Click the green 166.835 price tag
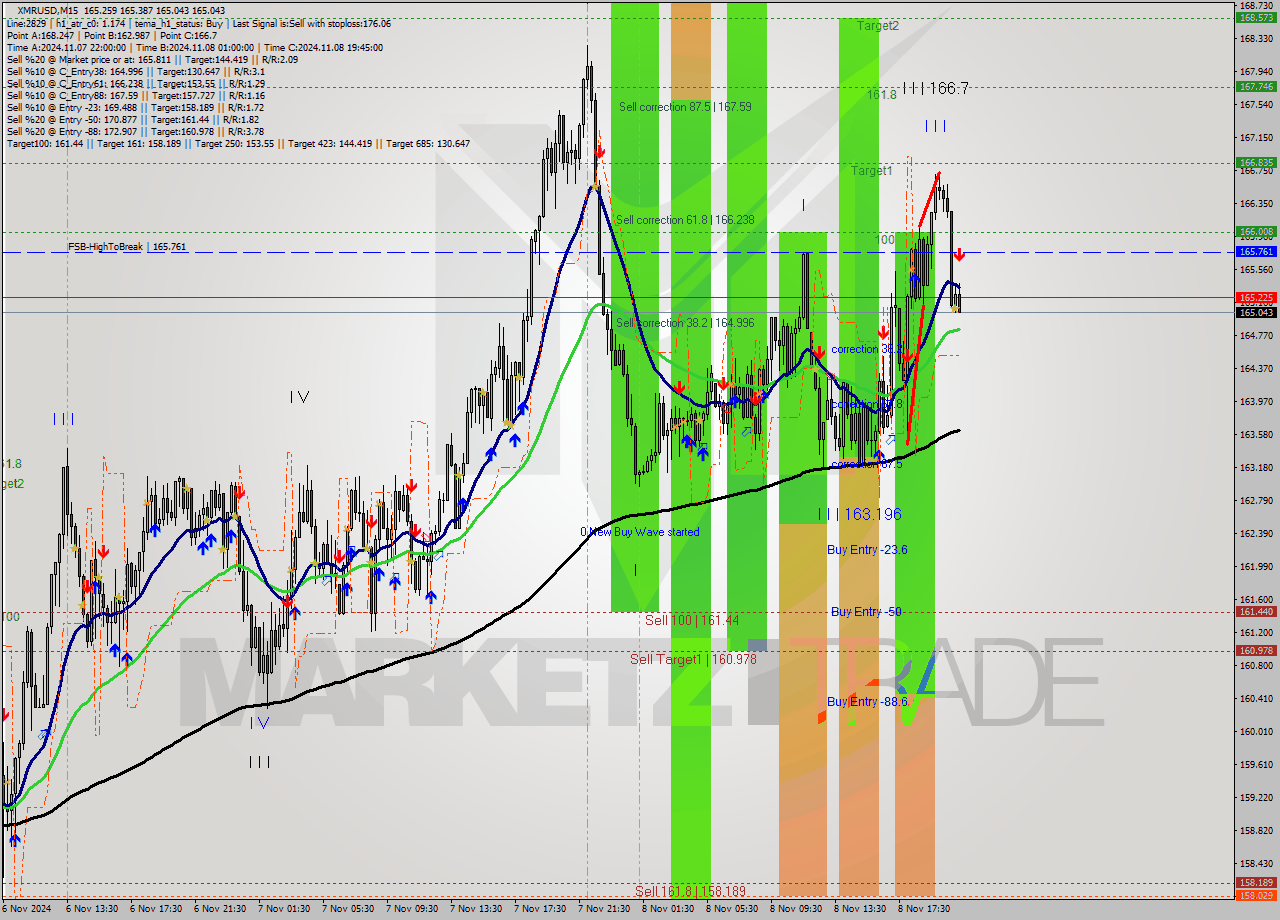 click(1256, 162)
